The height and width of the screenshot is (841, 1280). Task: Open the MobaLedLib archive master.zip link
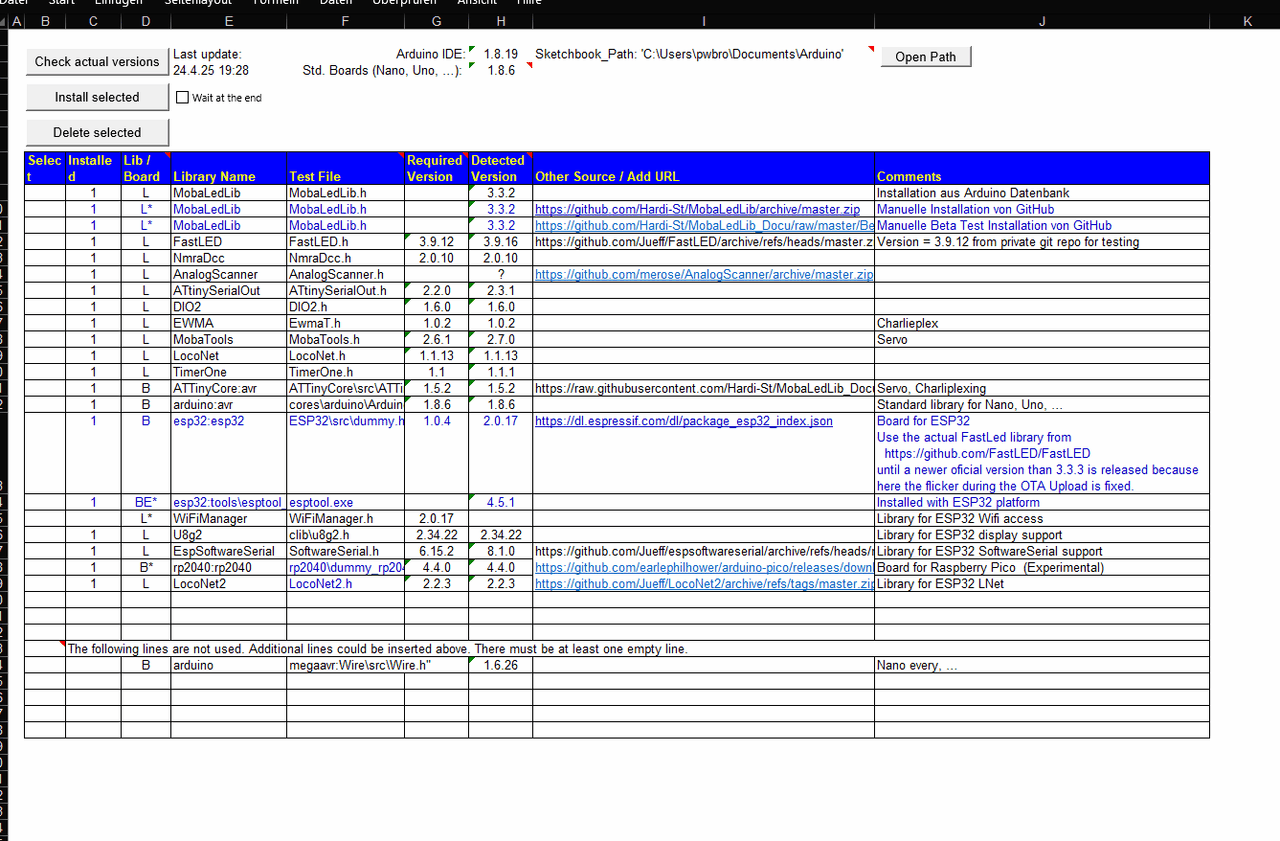tap(697, 210)
